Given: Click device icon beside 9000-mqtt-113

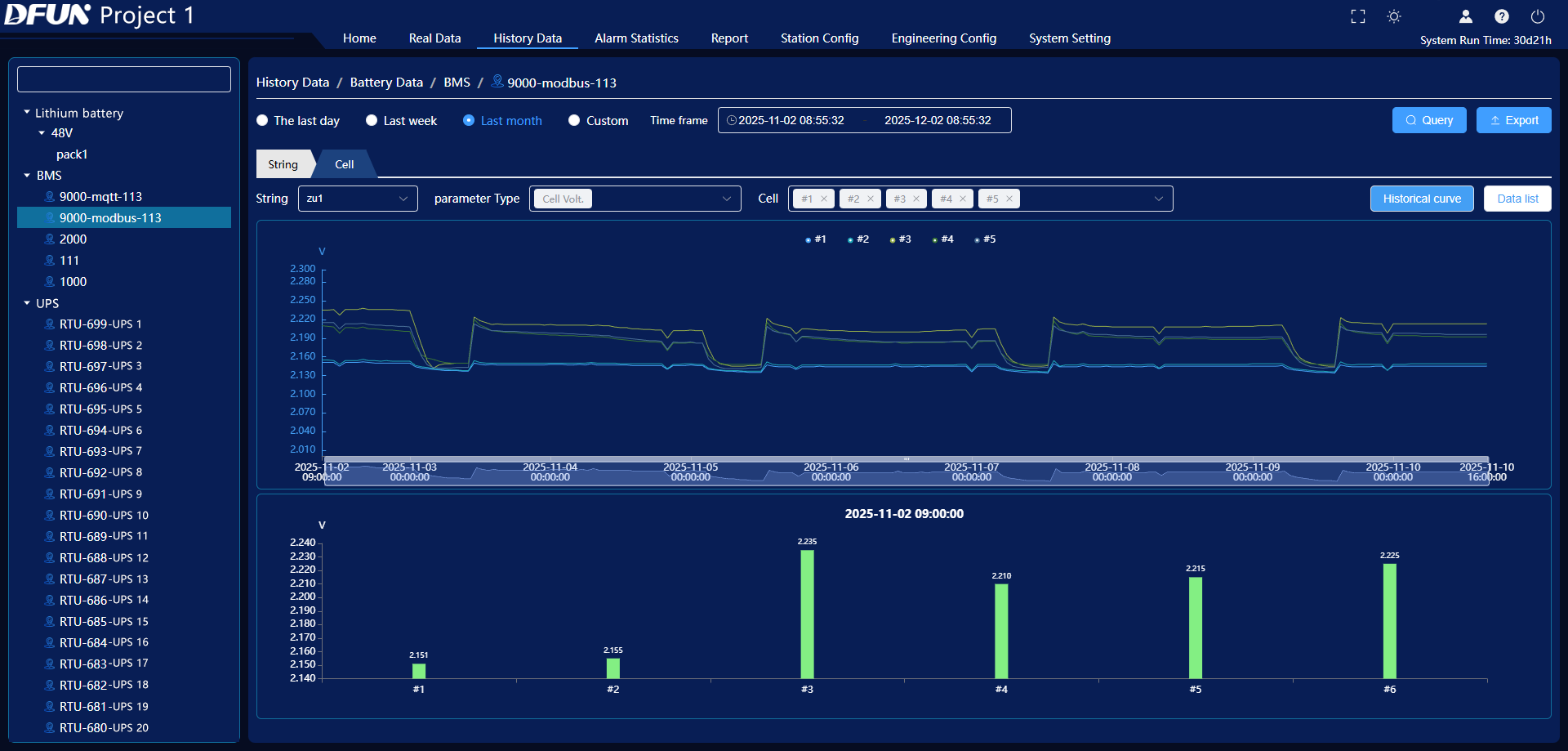Looking at the screenshot, I should point(50,196).
